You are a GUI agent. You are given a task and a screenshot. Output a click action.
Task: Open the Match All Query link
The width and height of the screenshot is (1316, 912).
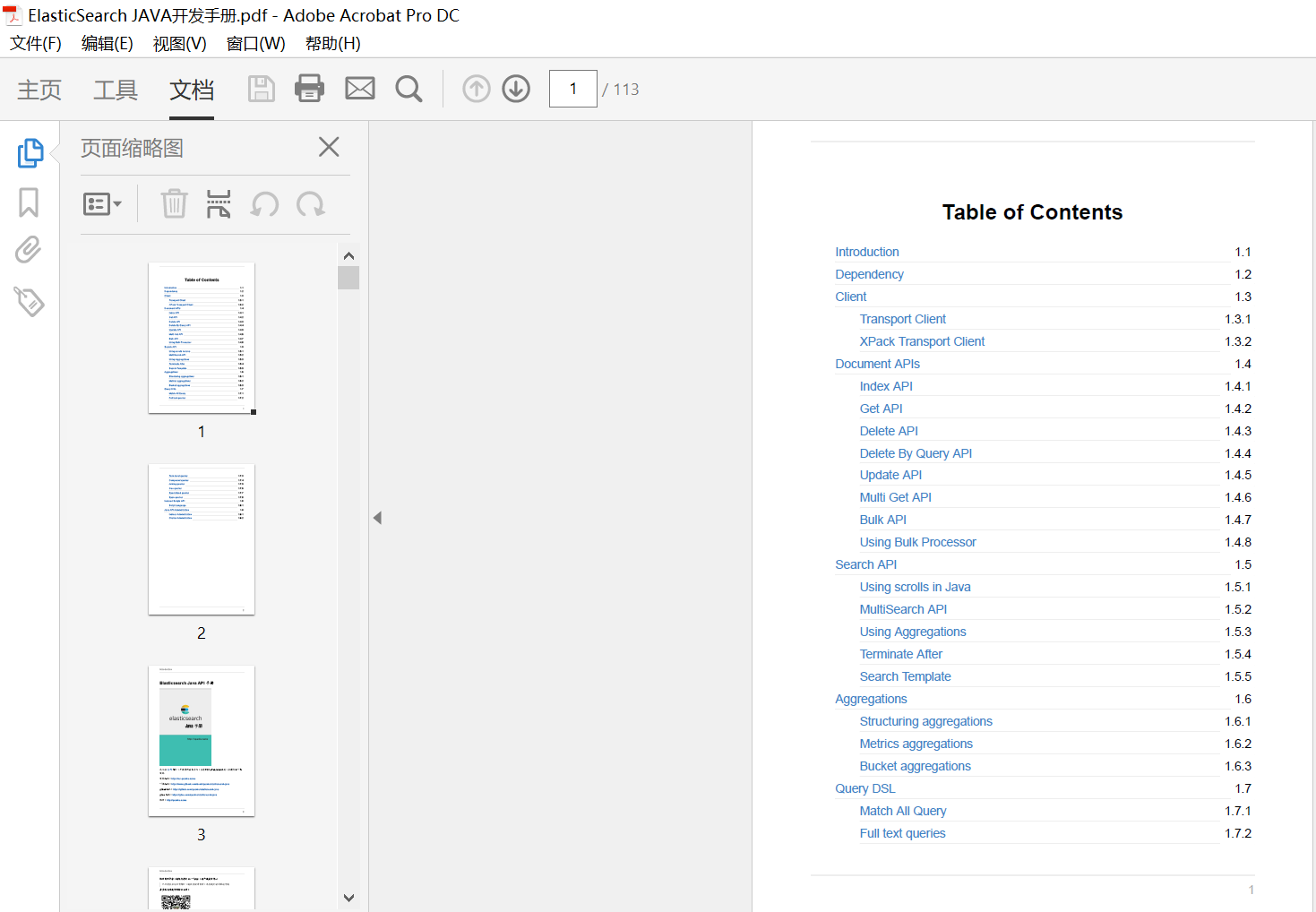[902, 811]
